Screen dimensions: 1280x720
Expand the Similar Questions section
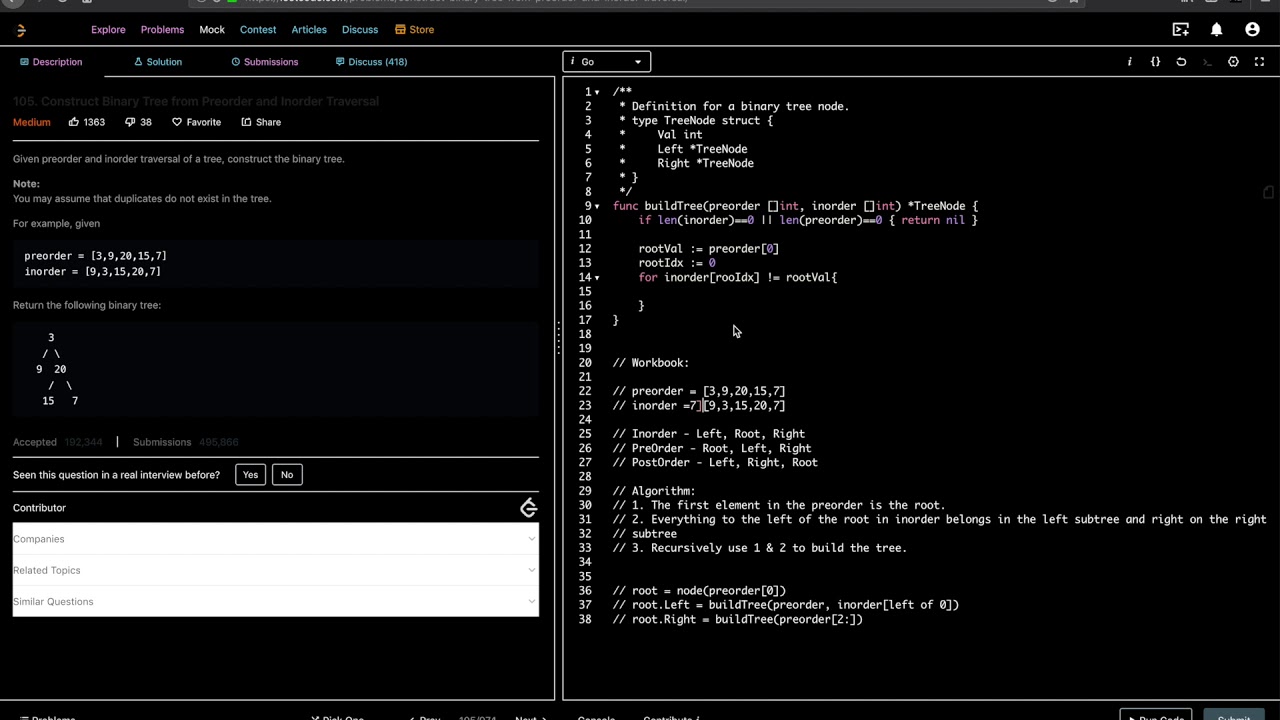(x=276, y=601)
